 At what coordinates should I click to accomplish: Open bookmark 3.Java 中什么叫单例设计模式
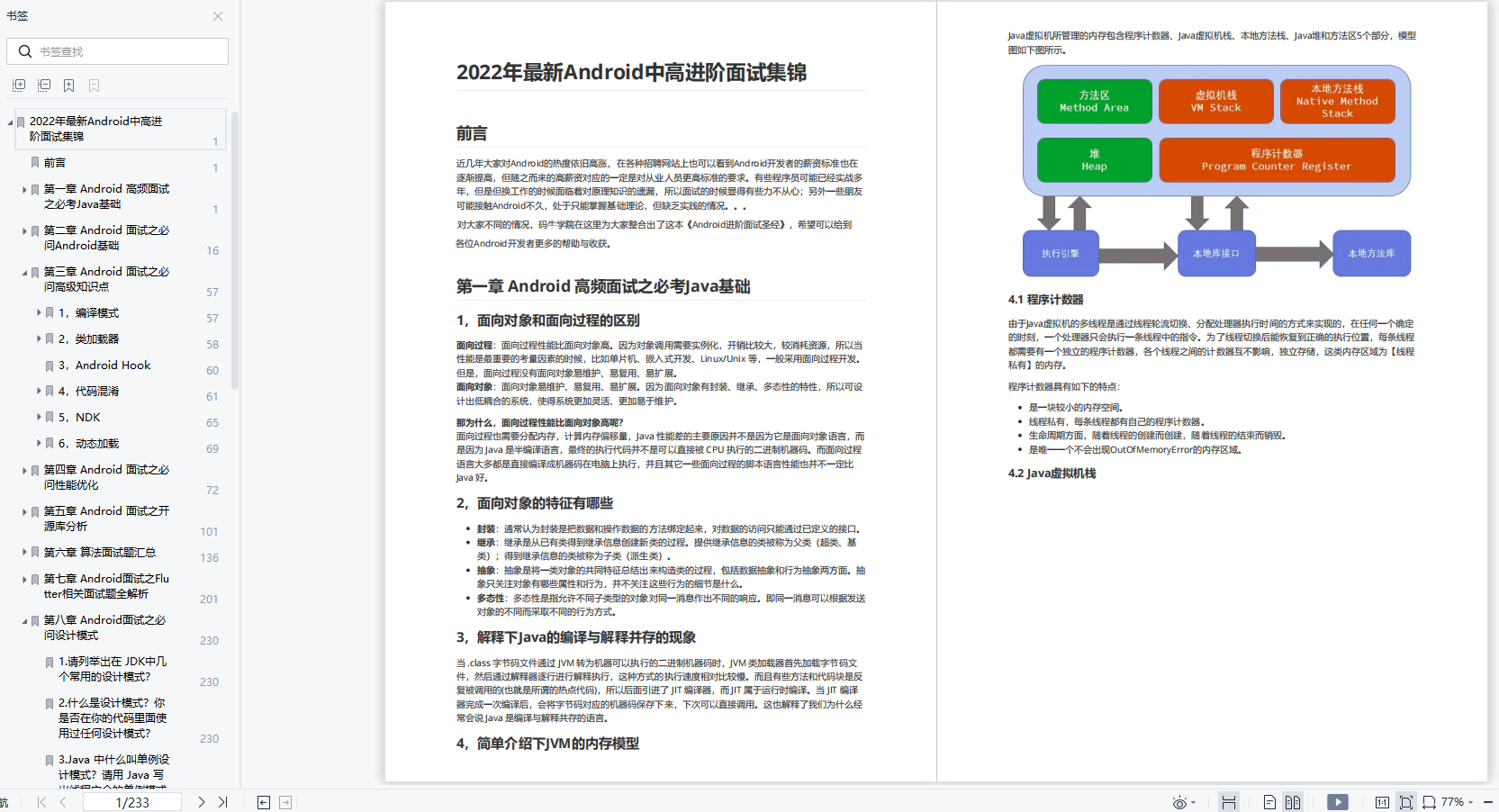coord(113,768)
